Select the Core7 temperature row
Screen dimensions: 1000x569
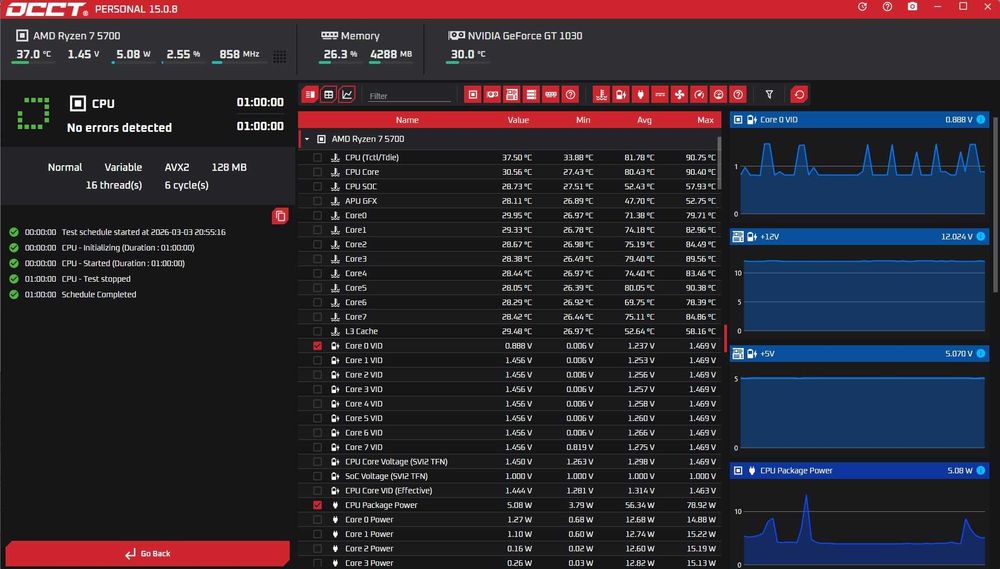tap(509, 317)
